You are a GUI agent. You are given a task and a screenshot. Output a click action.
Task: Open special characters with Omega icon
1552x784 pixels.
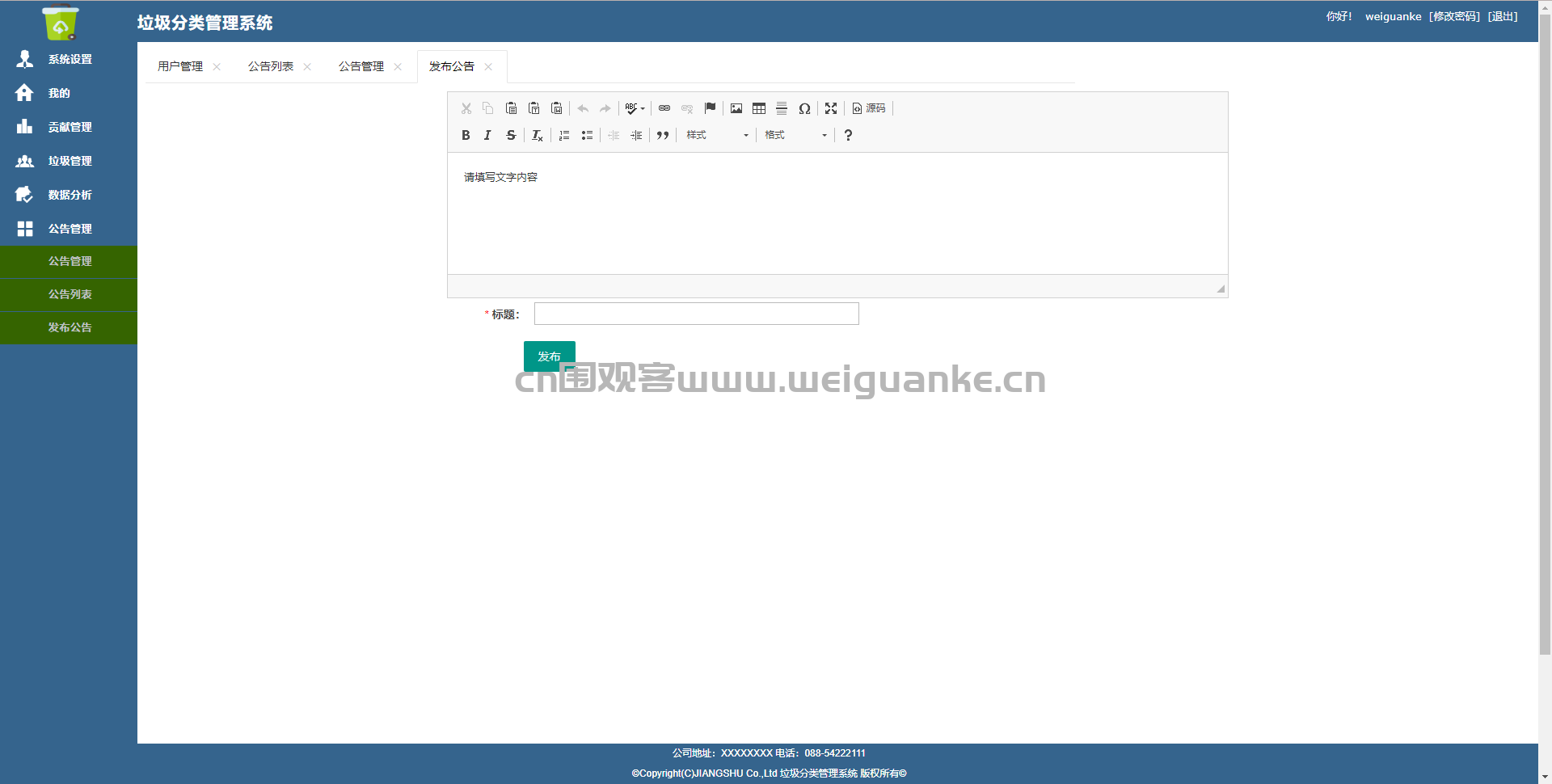pyautogui.click(x=804, y=108)
